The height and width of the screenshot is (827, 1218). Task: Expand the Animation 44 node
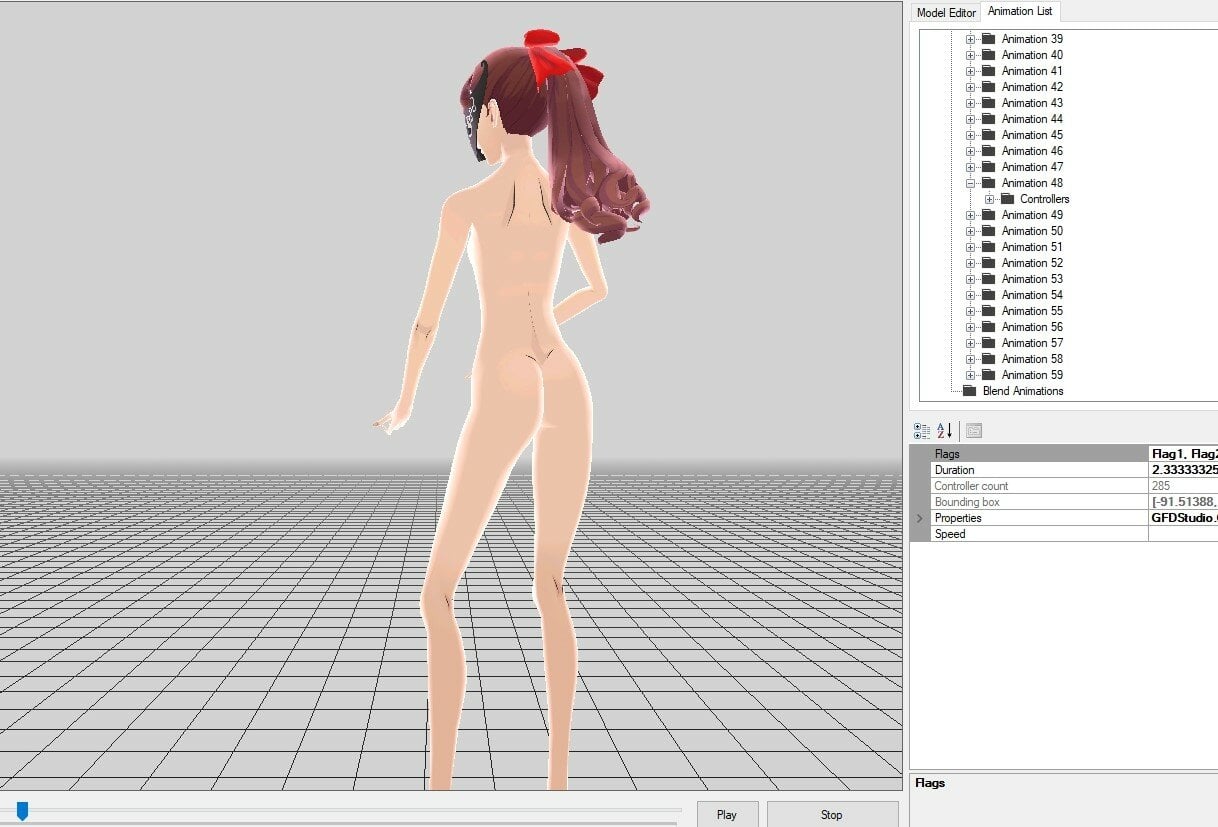coord(970,119)
